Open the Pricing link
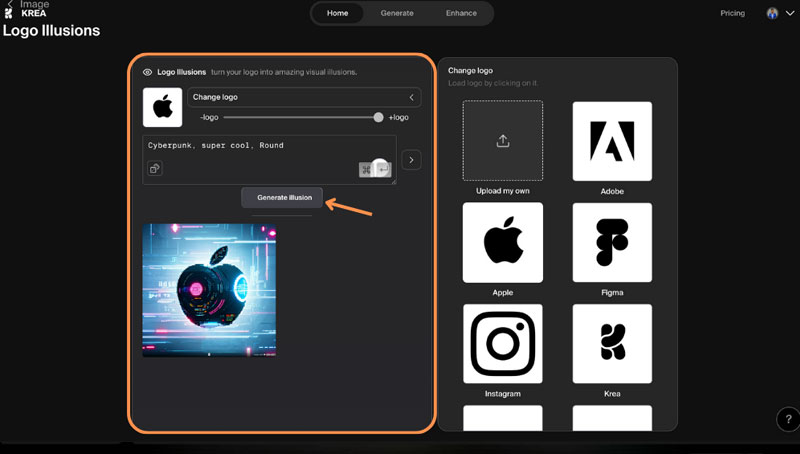The height and width of the screenshot is (454, 800). pos(732,13)
